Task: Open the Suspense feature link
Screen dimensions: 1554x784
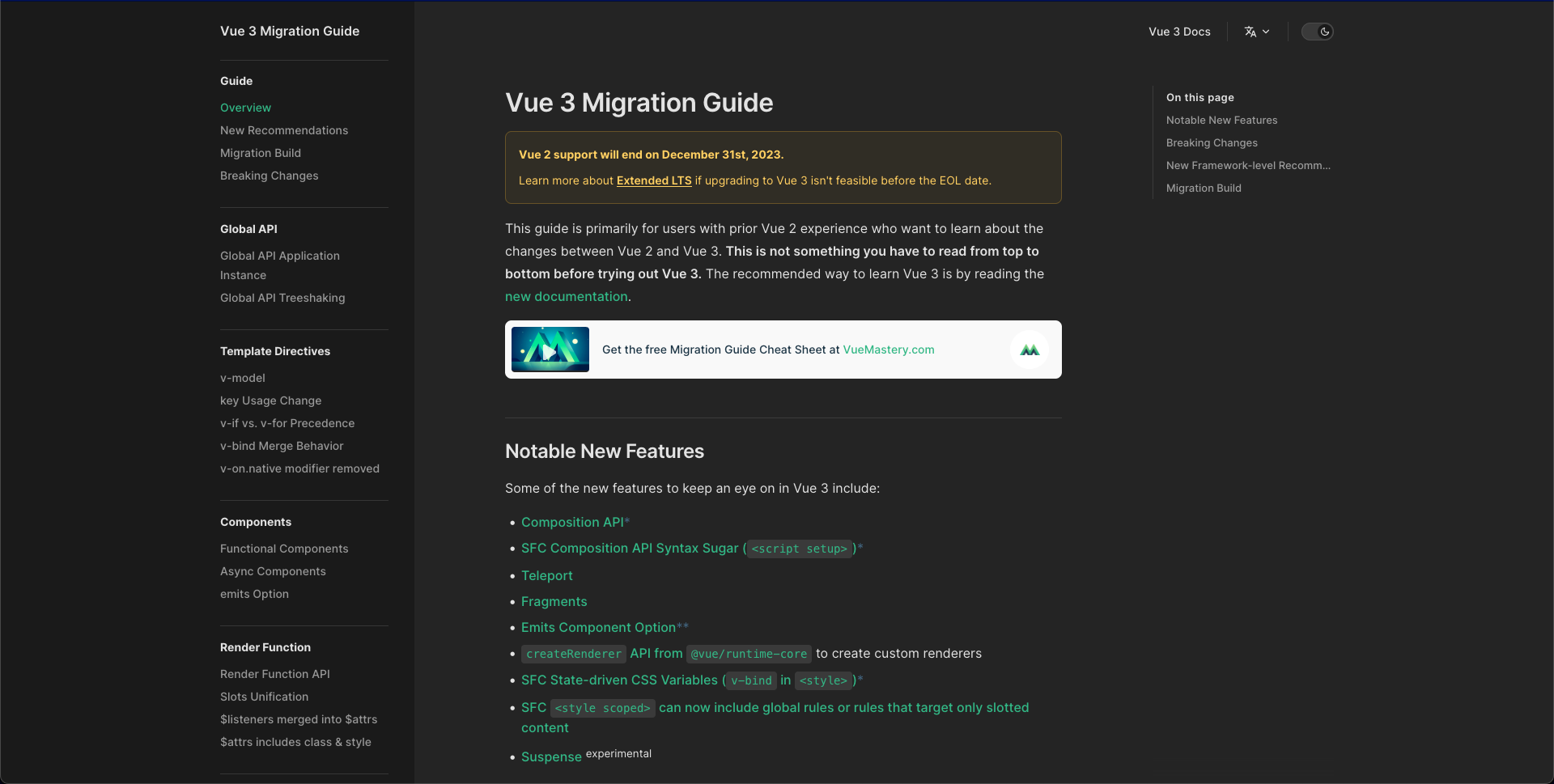Action: [x=551, y=756]
